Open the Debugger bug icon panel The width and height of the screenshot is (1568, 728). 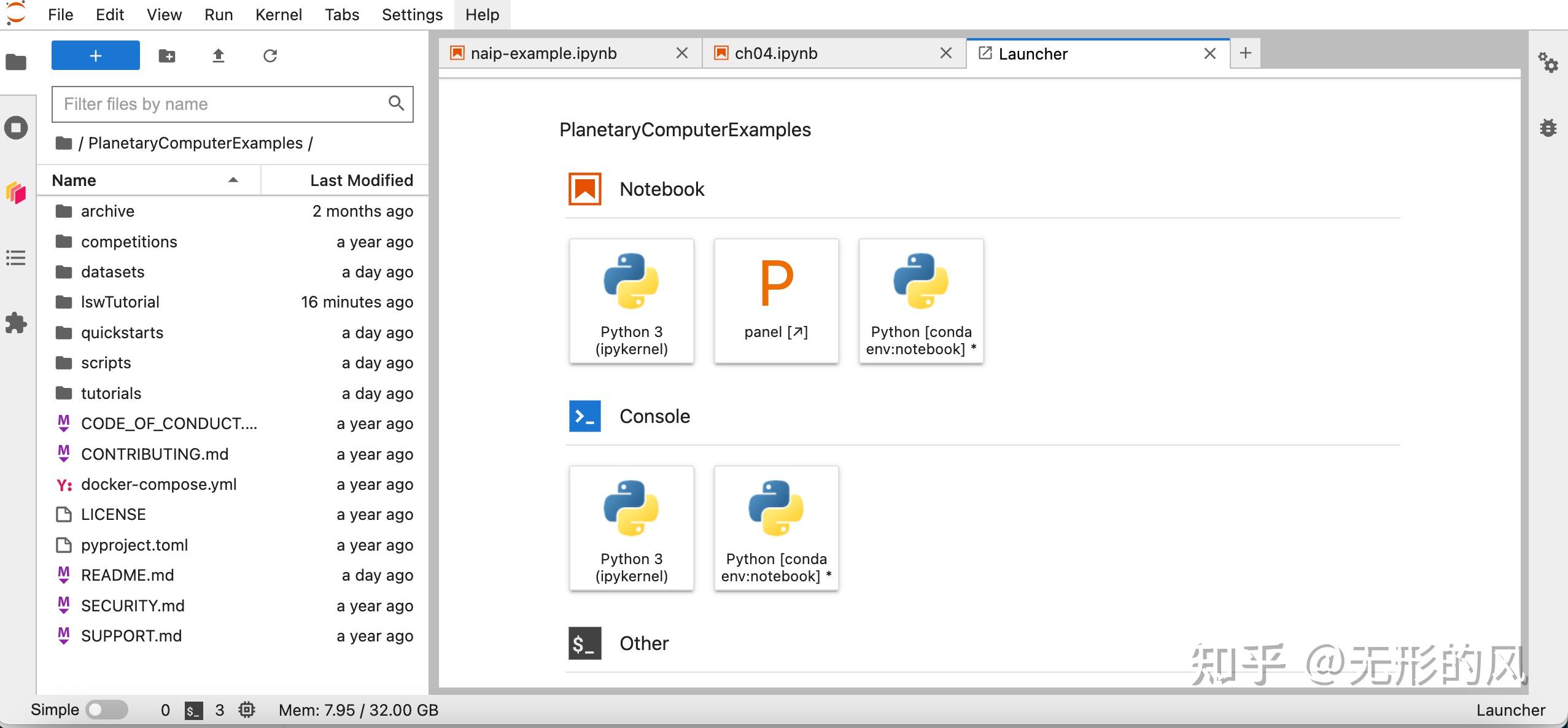1548,128
